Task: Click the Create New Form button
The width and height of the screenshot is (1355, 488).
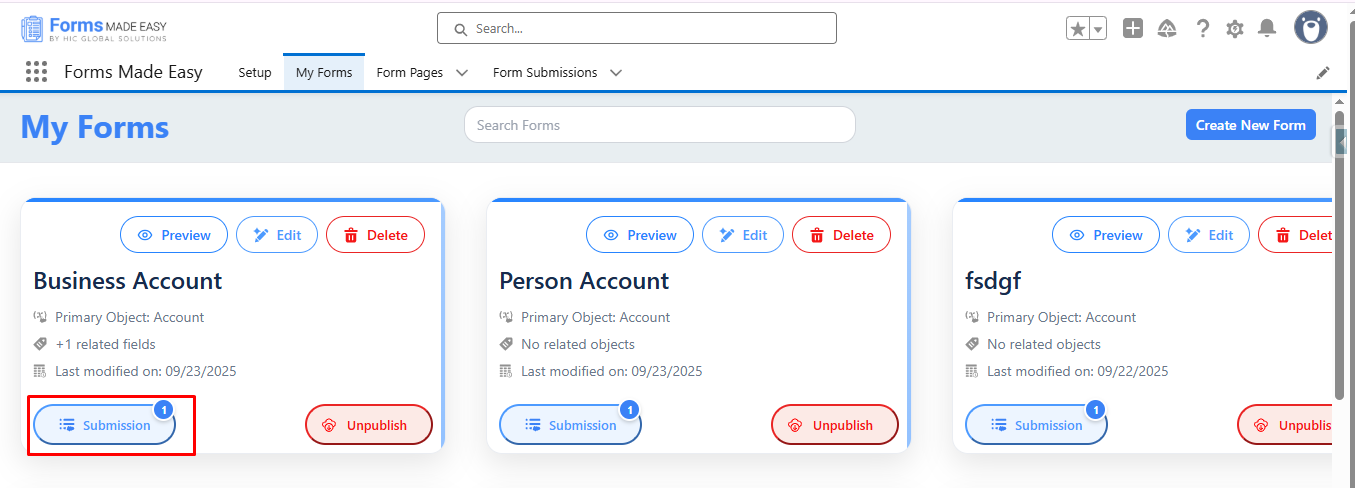Action: coord(1250,125)
